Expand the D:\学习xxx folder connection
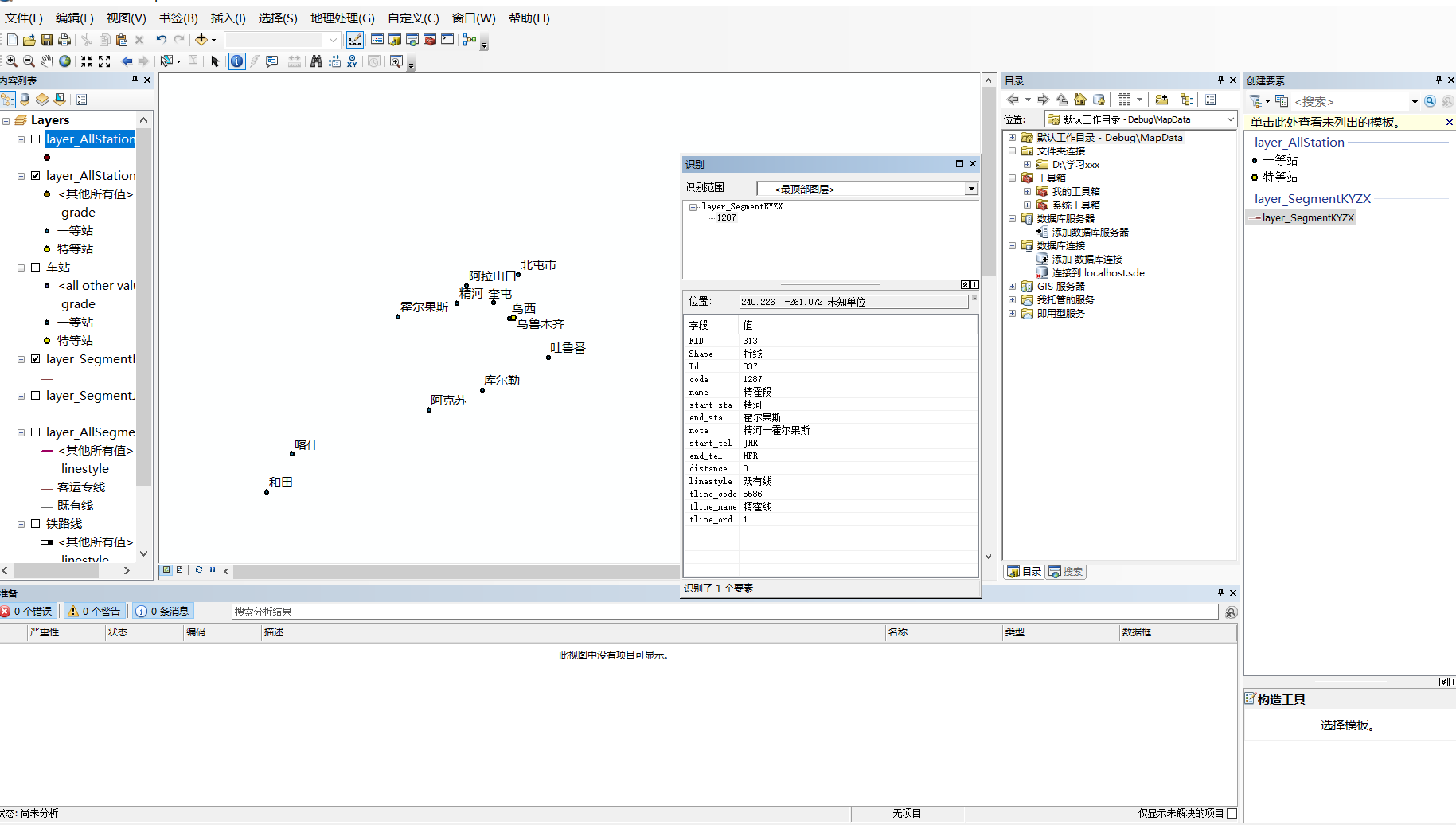 [x=1027, y=164]
